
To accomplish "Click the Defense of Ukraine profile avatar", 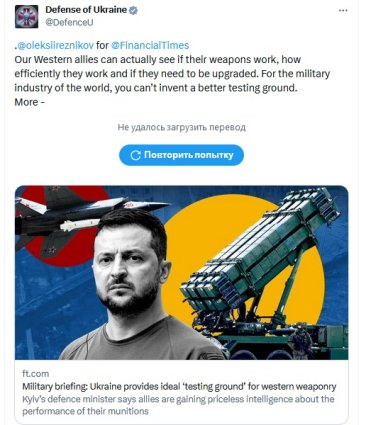I will coord(26,16).
